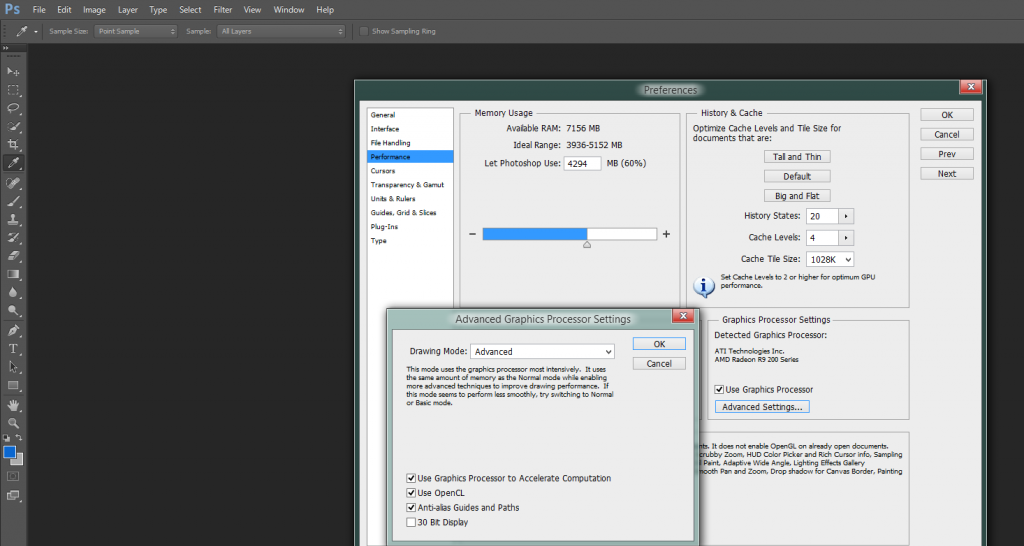The width and height of the screenshot is (1024, 546).
Task: Select the Zoom tool
Action: (13, 423)
